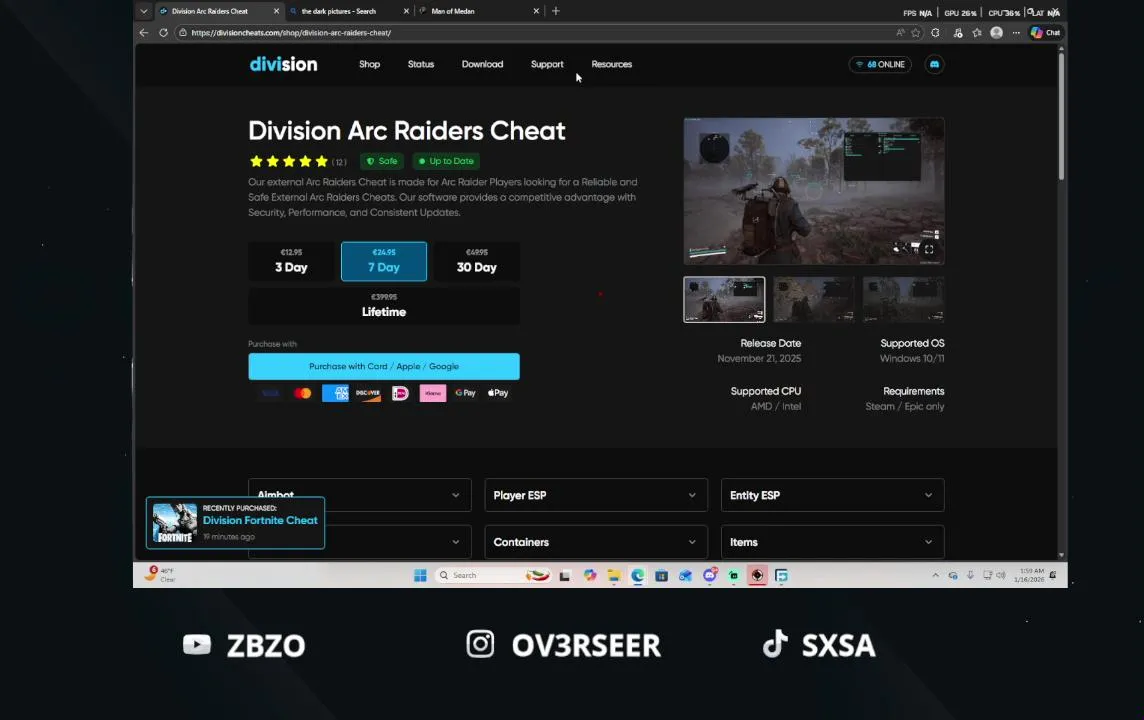Select the 30 Day plan option

tap(476, 261)
